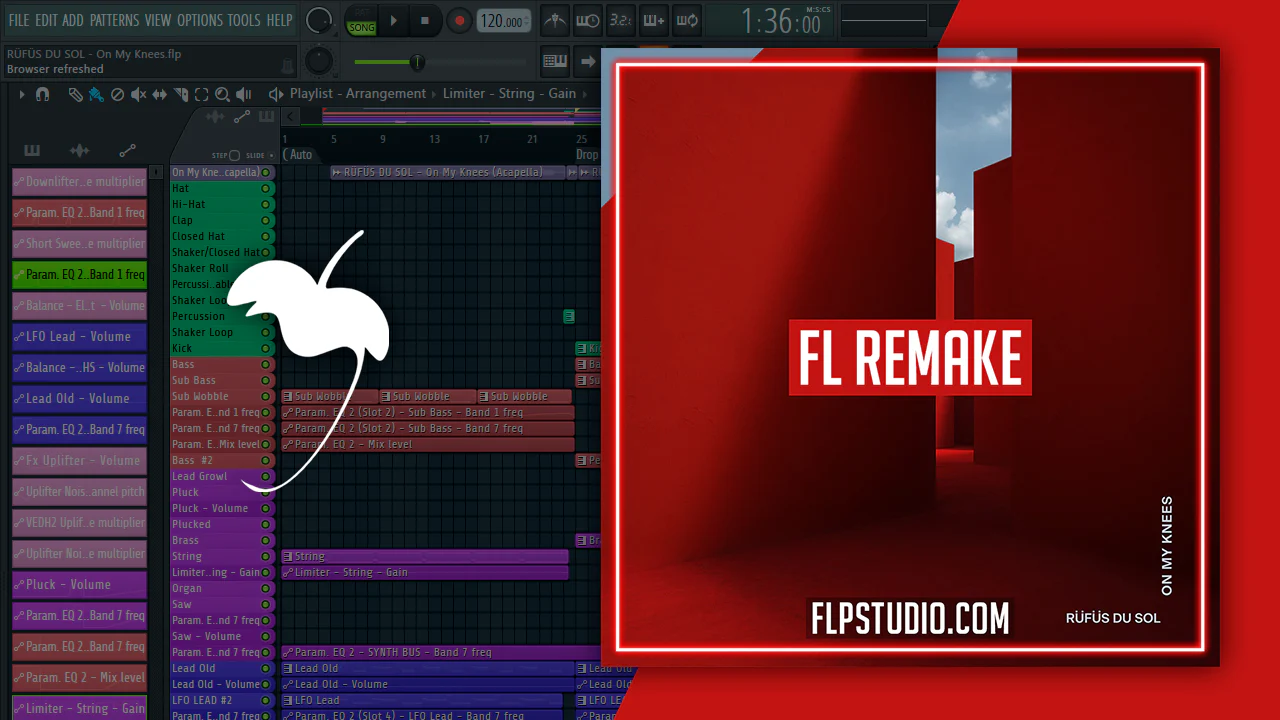The width and height of the screenshot is (1280, 720).
Task: Select the Fx Uplifter - Volume picker clip
Action: point(79,460)
